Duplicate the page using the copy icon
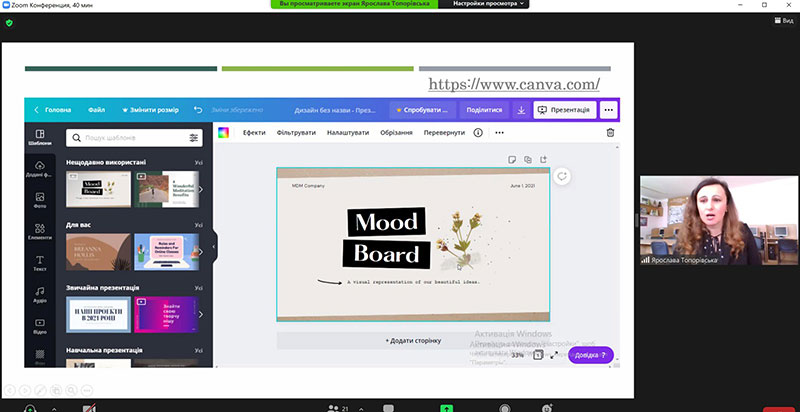Image resolution: width=800 pixels, height=412 pixels. click(x=528, y=160)
